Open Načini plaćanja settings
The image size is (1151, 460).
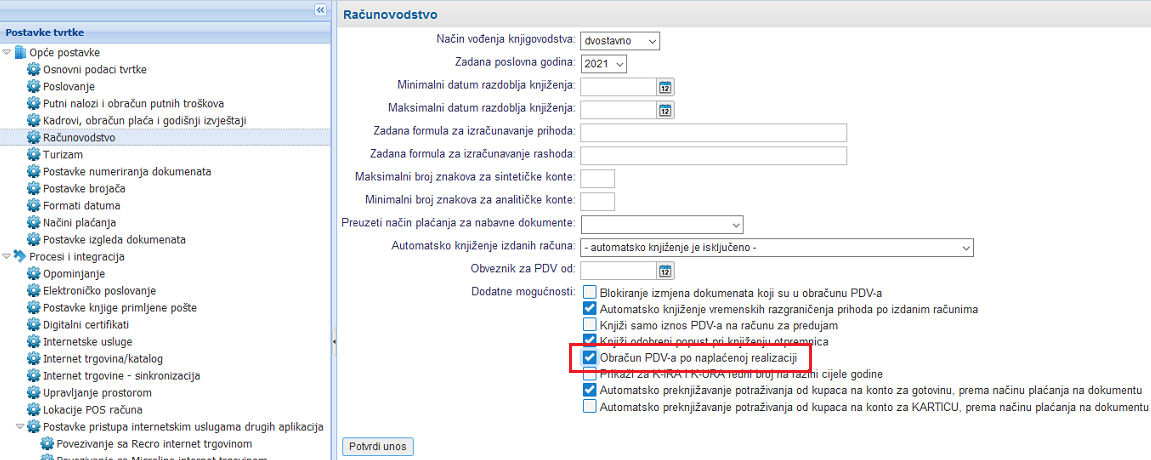point(80,222)
